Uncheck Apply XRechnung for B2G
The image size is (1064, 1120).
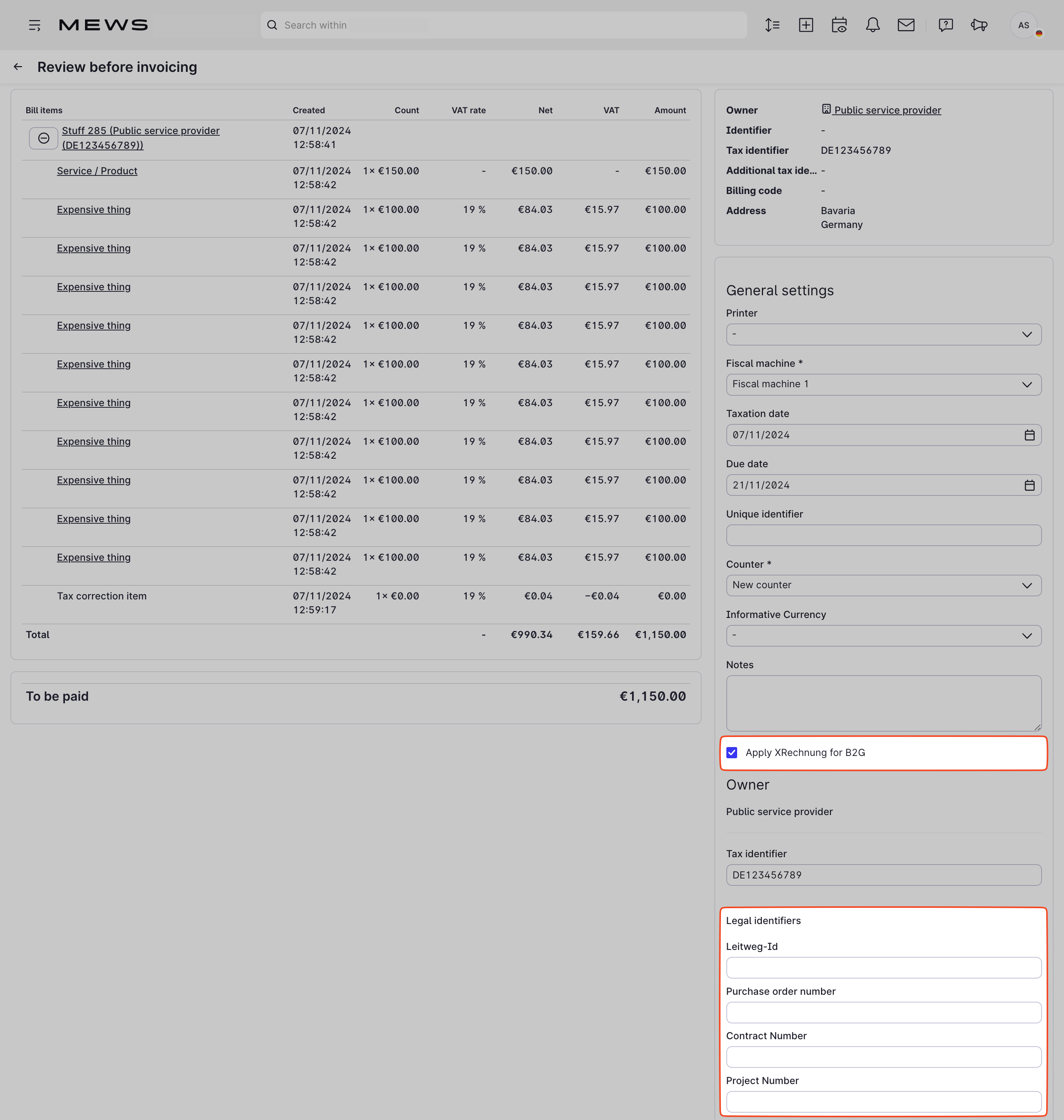point(732,752)
